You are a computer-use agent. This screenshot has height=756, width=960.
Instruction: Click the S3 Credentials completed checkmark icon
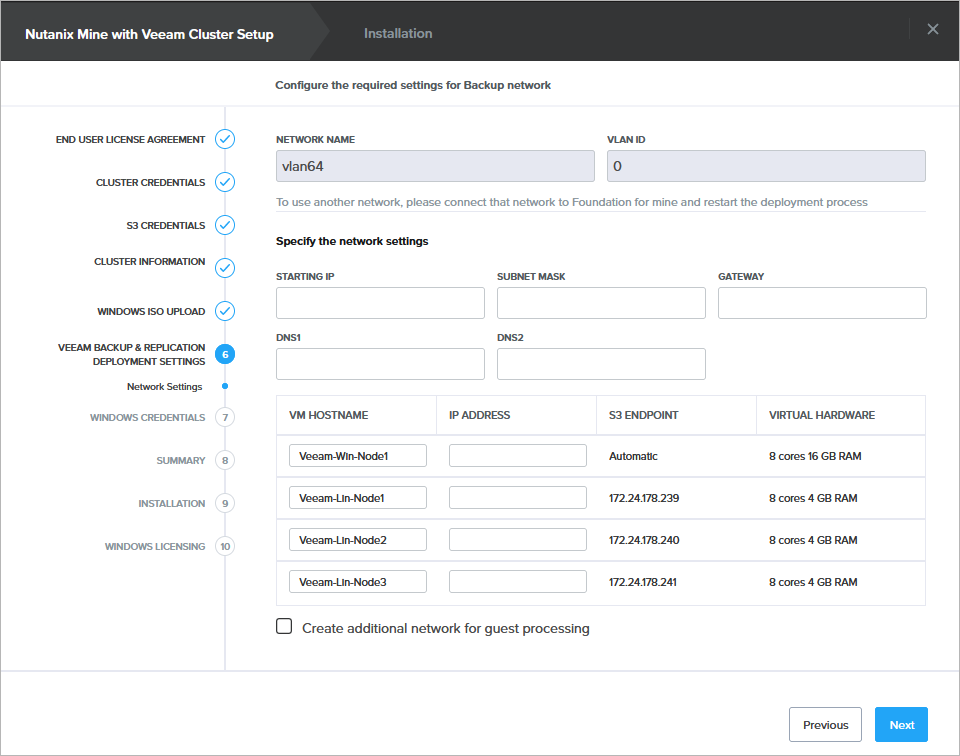(225, 225)
